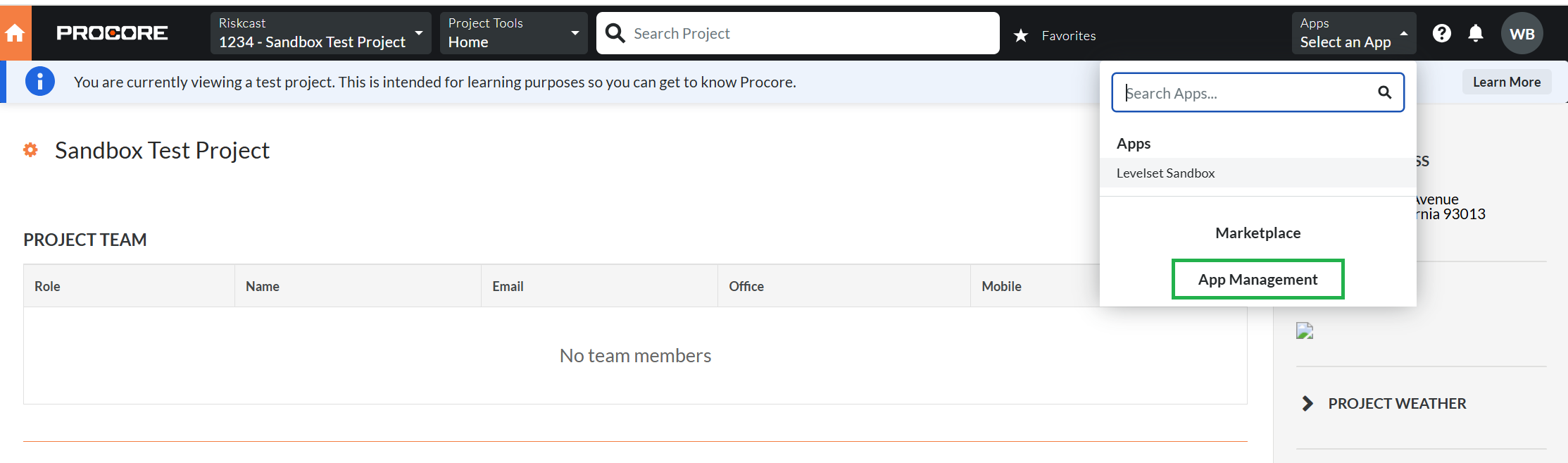Open the notifications bell
1568x463 pixels.
(1476, 33)
